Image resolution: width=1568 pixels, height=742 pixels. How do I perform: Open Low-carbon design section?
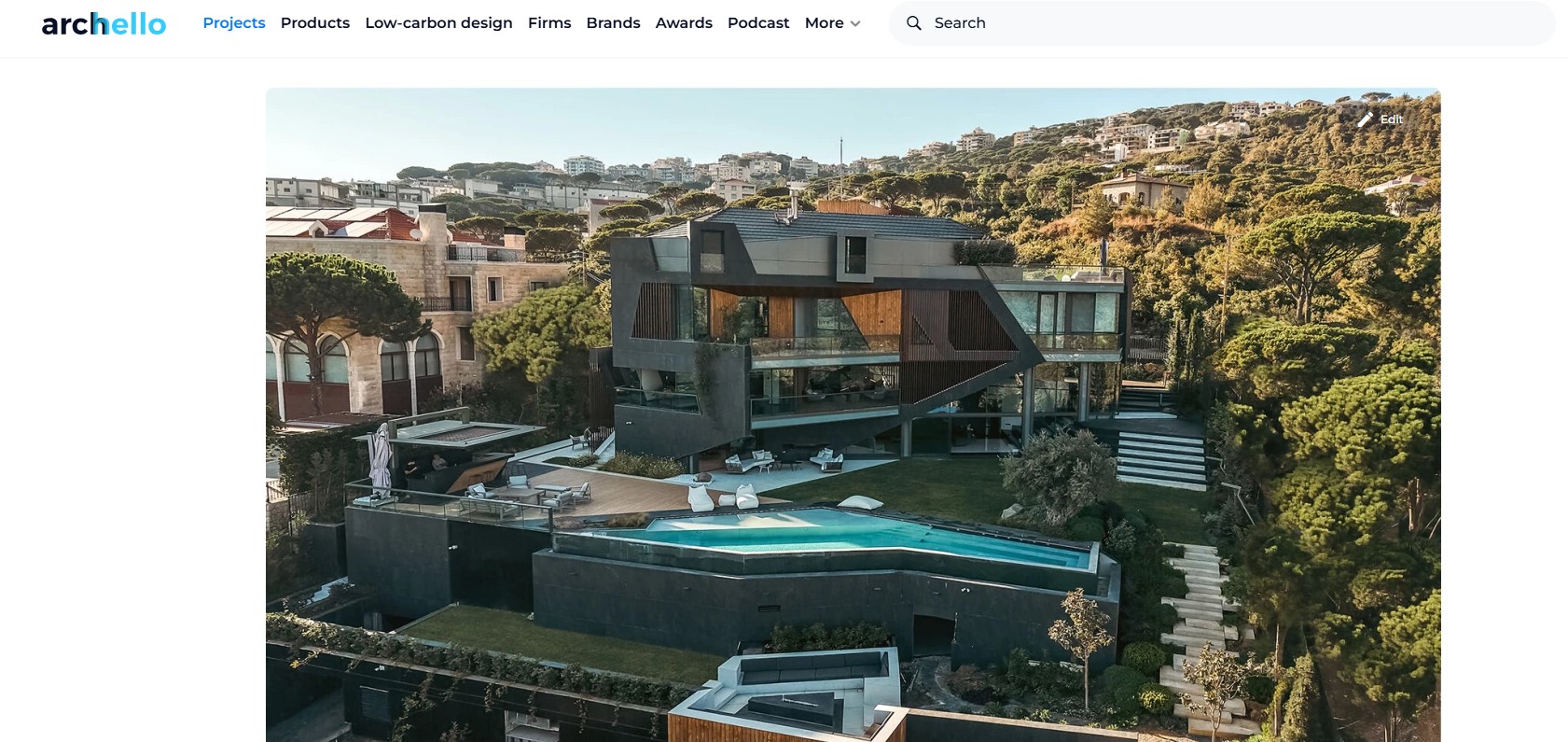[x=438, y=23]
